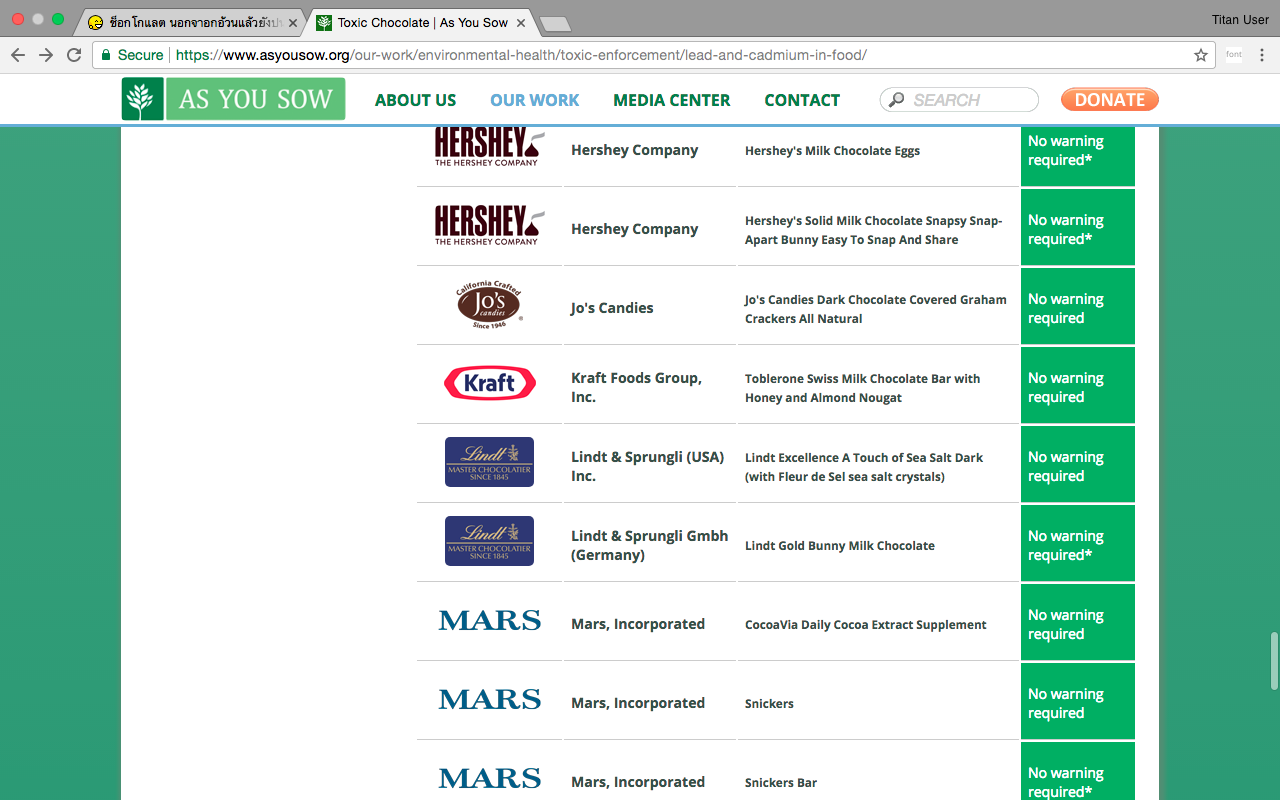Viewport: 1280px width, 800px height.
Task: Click "CocoaVia Daily Cocoa Extract Supplement" text
Action: tap(865, 625)
